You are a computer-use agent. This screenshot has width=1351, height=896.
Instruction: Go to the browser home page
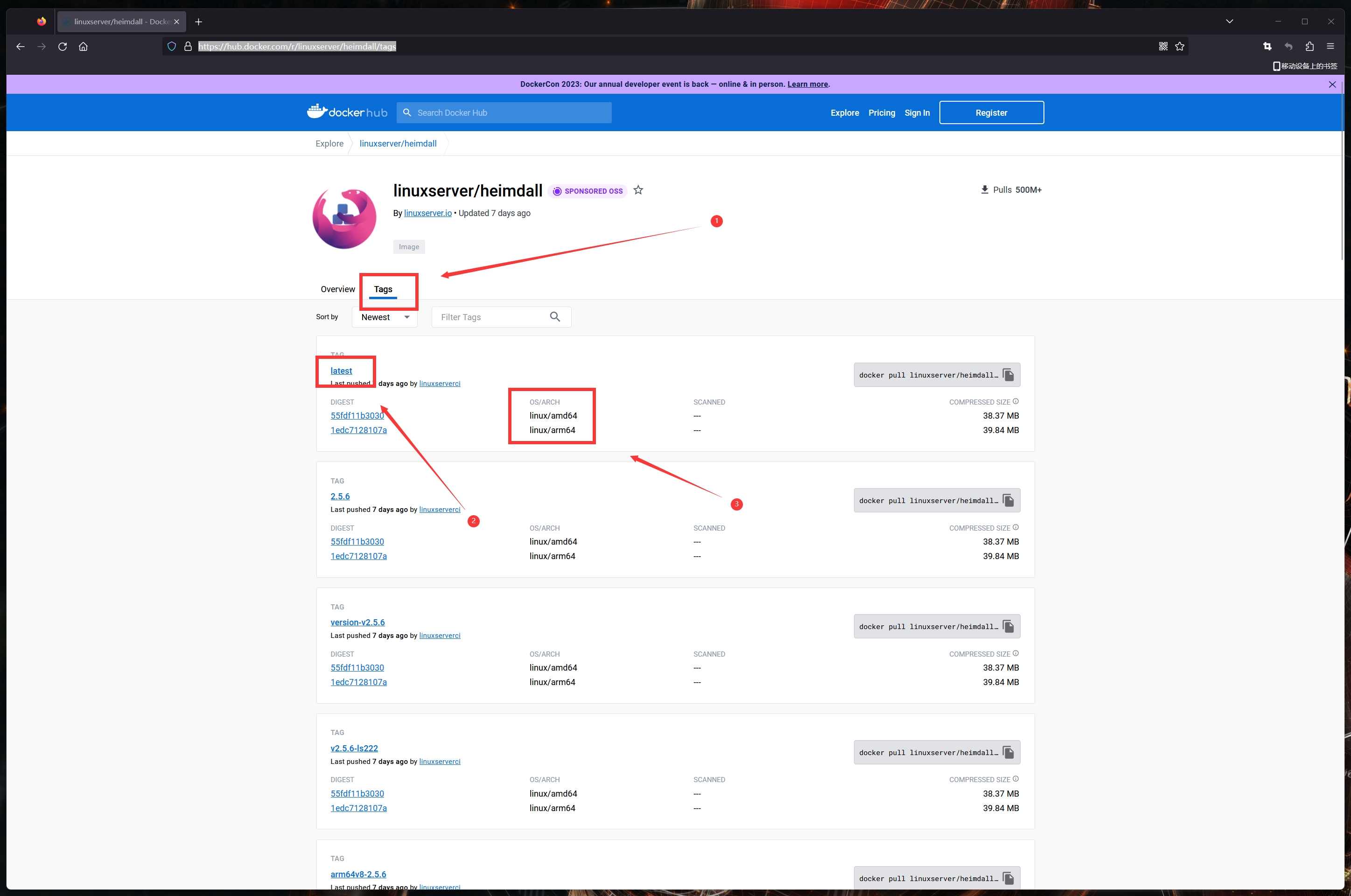tap(84, 46)
